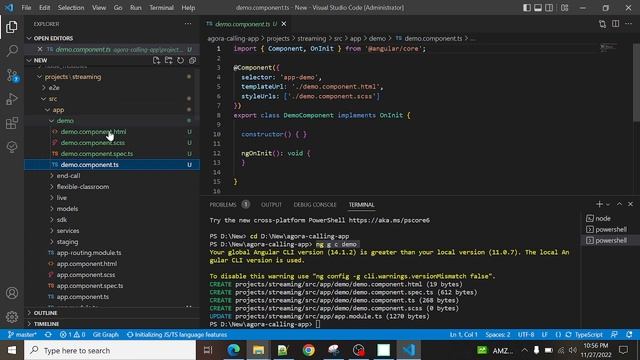Open the Terminal menu
Viewport: 640px width, 360px height.
click(x=161, y=8)
